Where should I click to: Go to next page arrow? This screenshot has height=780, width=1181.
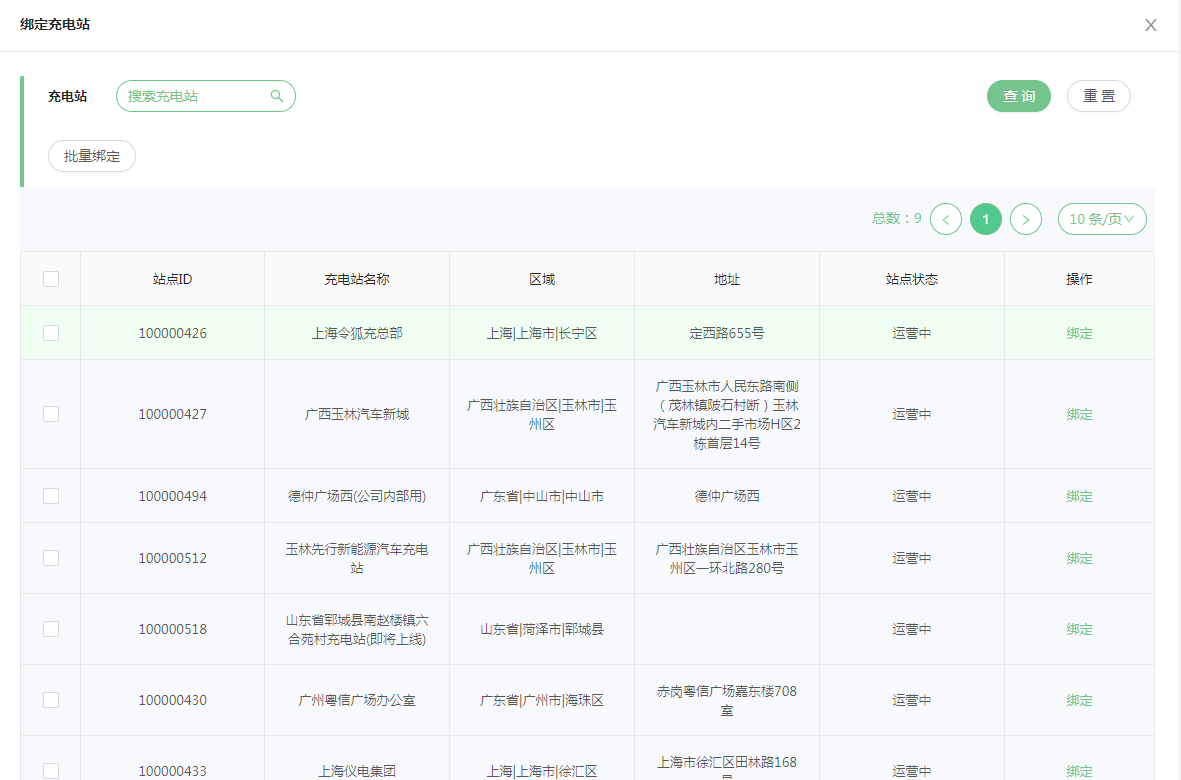click(1026, 219)
